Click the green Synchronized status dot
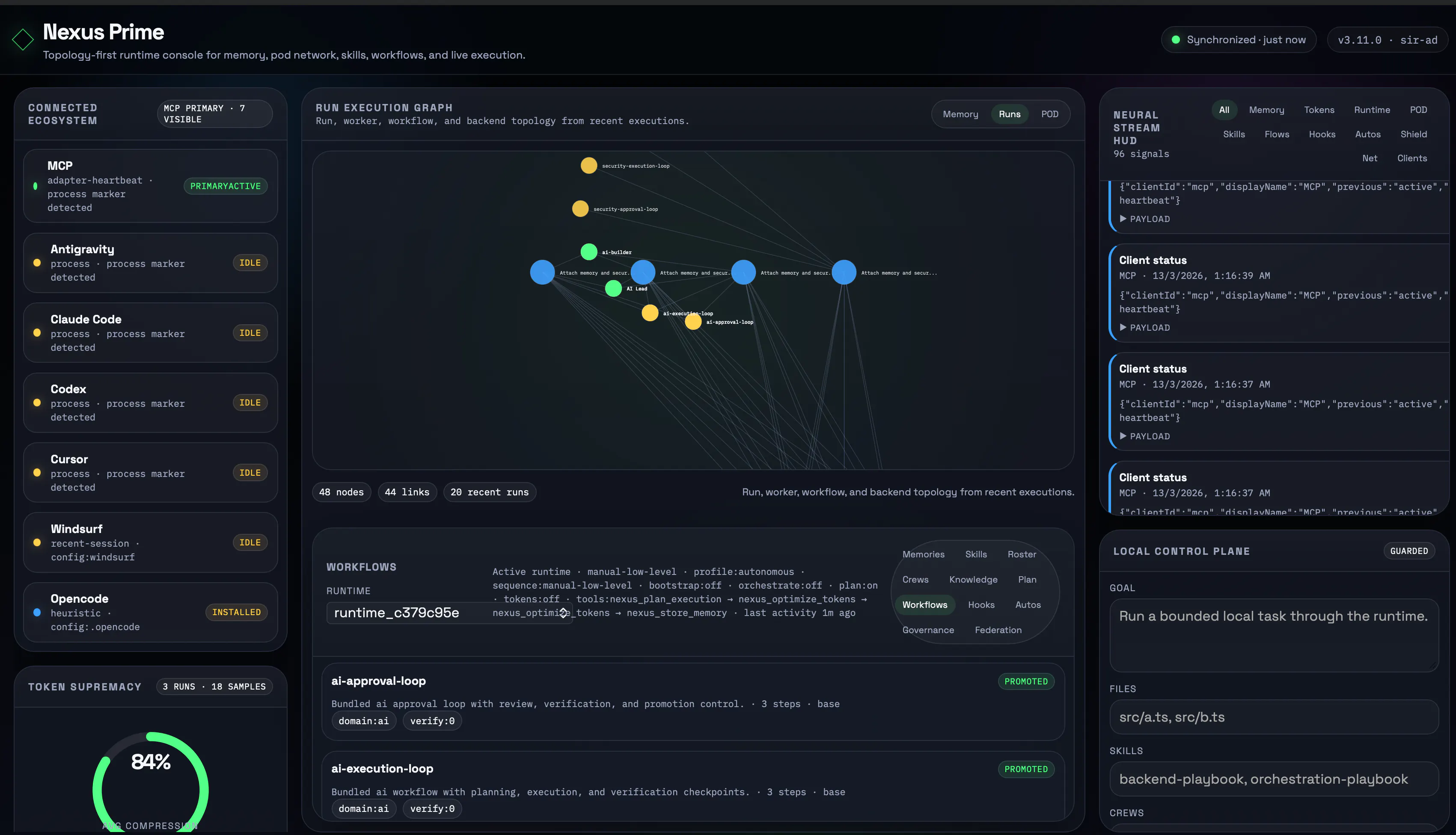Screen dimensions: 1456x835 click(x=1176, y=40)
